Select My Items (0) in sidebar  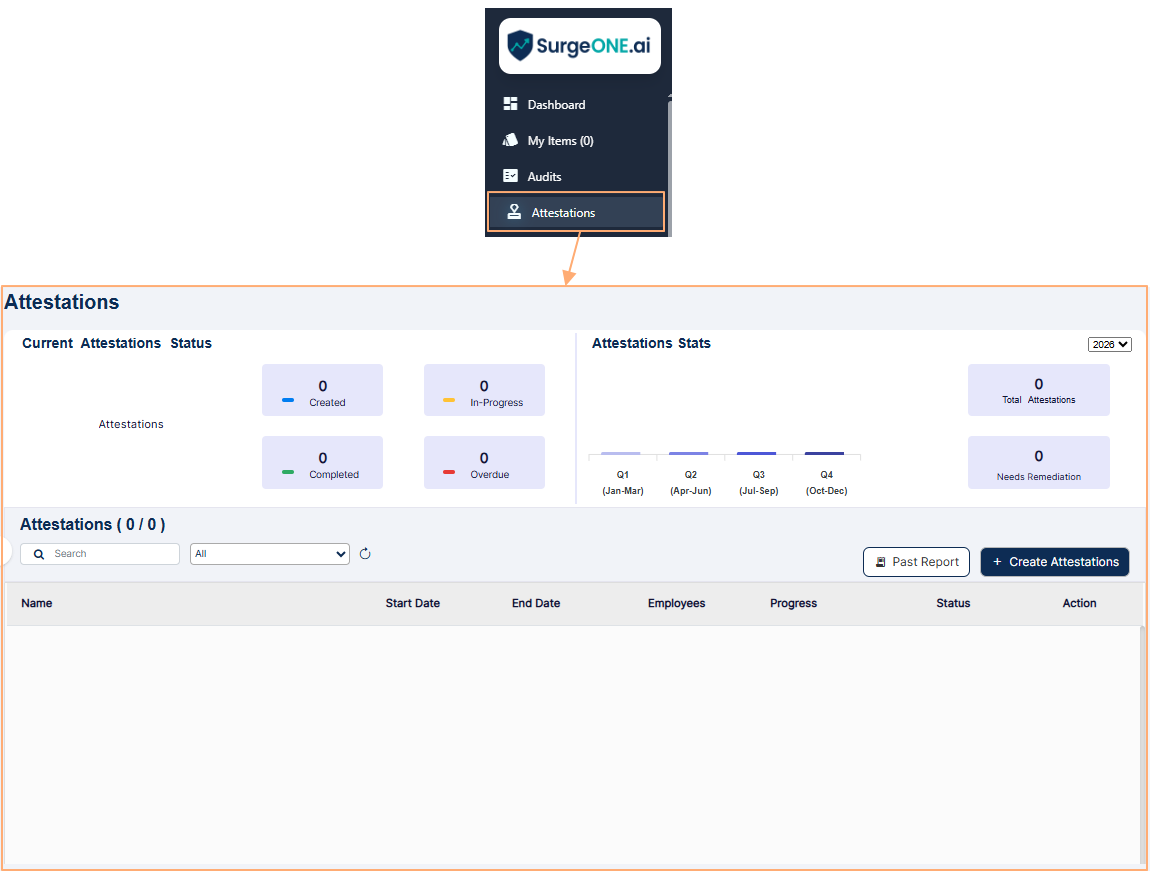click(560, 141)
